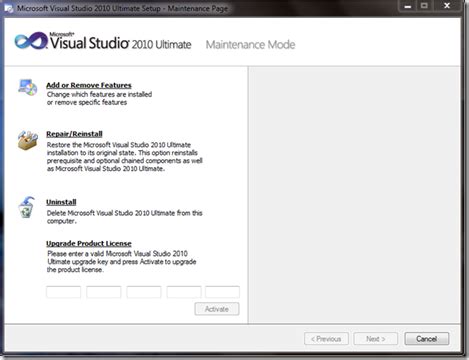Click the Activate button

pyautogui.click(x=217, y=309)
